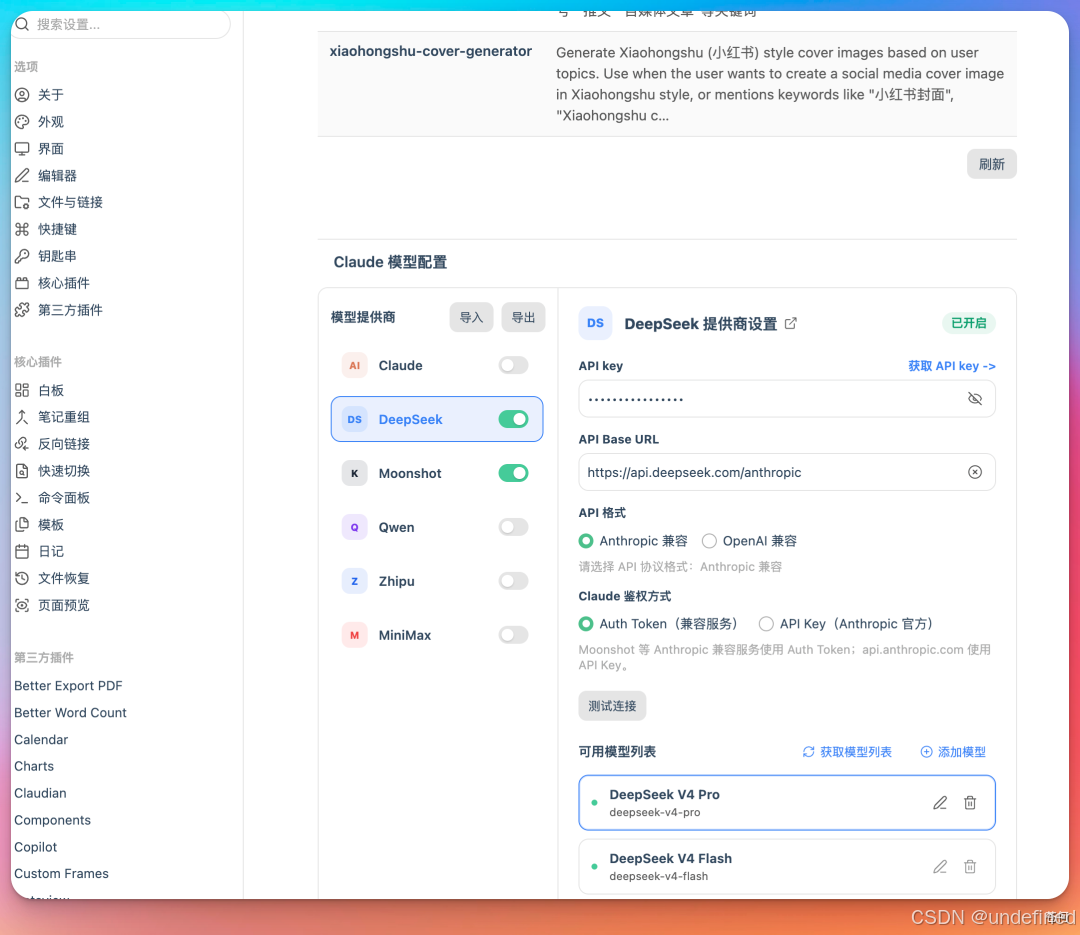
Task: Enable the MiniMax provider toggle
Action: pos(513,635)
